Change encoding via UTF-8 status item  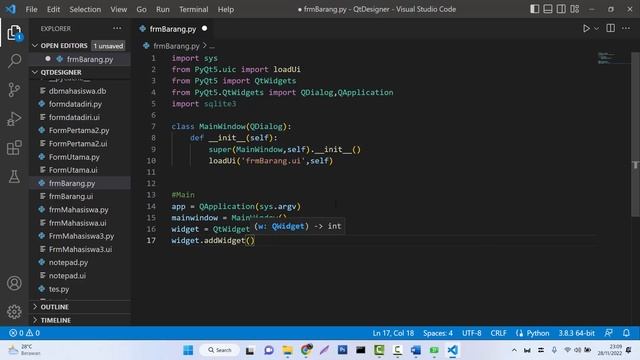[x=471, y=333]
